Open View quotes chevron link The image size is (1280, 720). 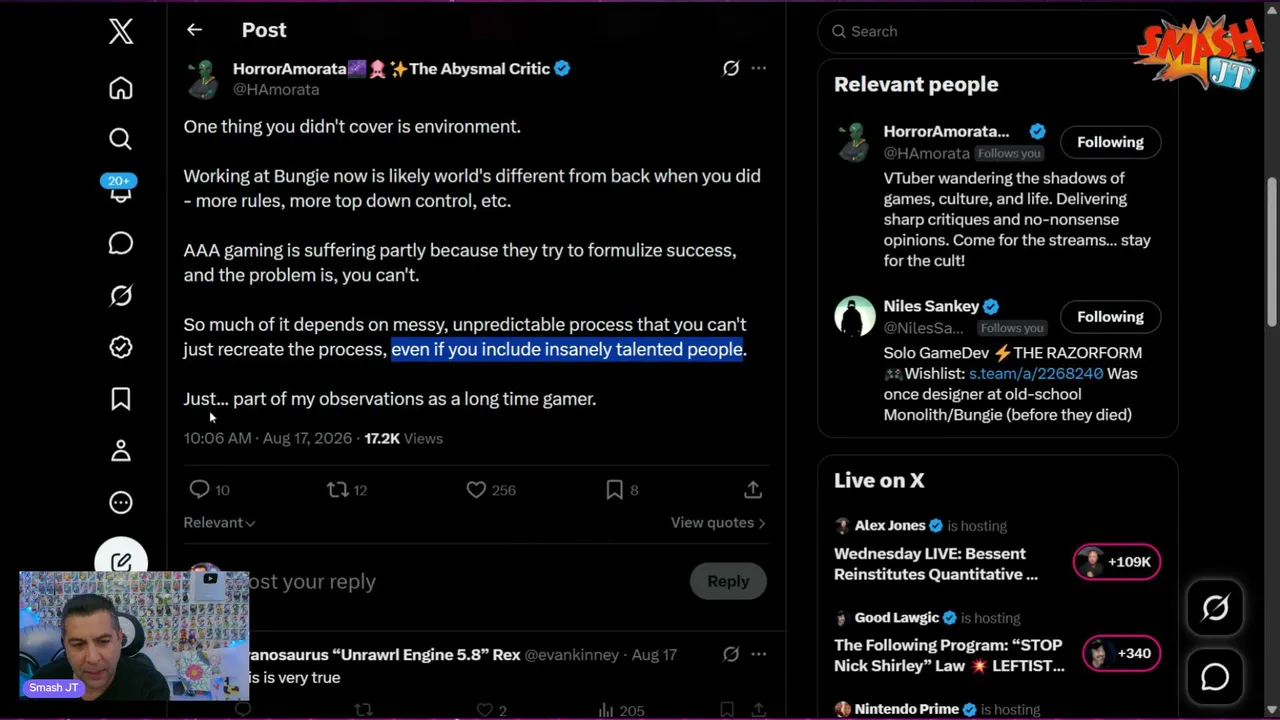point(718,522)
